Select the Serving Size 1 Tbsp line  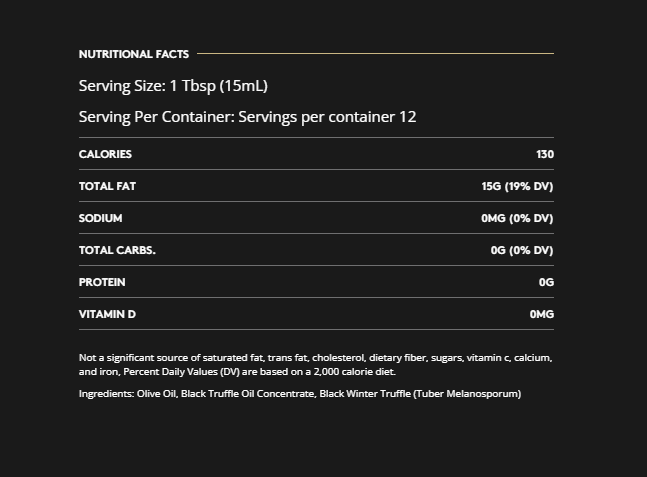point(173,86)
